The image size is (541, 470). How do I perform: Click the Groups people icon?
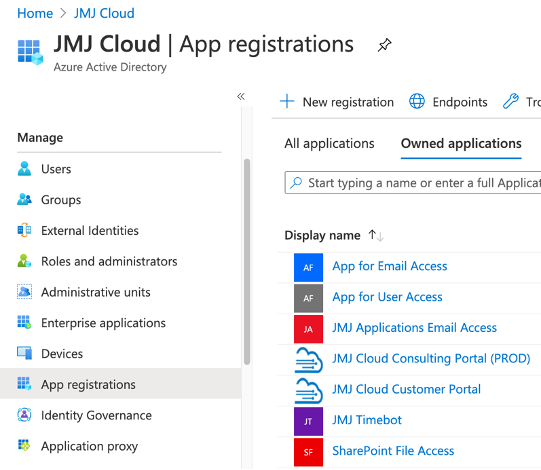coord(24,199)
